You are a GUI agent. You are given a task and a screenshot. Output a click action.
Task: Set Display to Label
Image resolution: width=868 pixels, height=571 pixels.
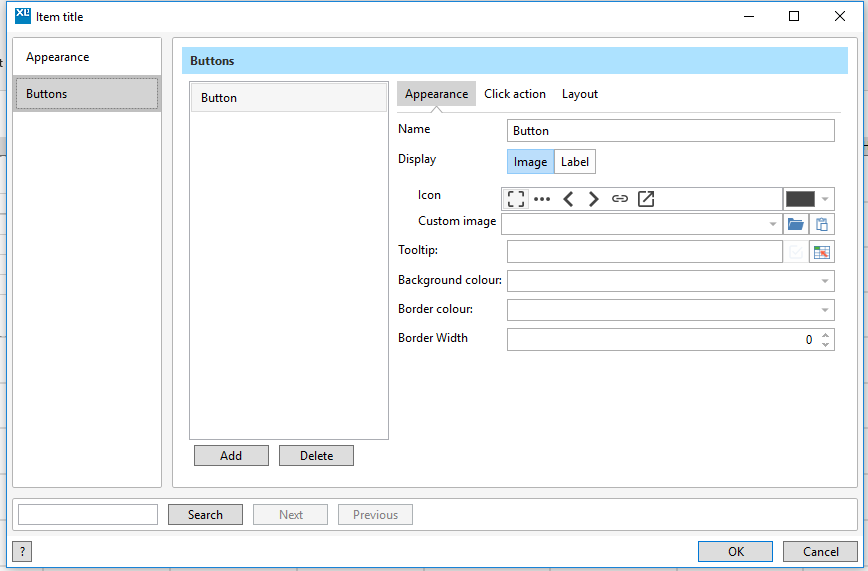pos(575,162)
